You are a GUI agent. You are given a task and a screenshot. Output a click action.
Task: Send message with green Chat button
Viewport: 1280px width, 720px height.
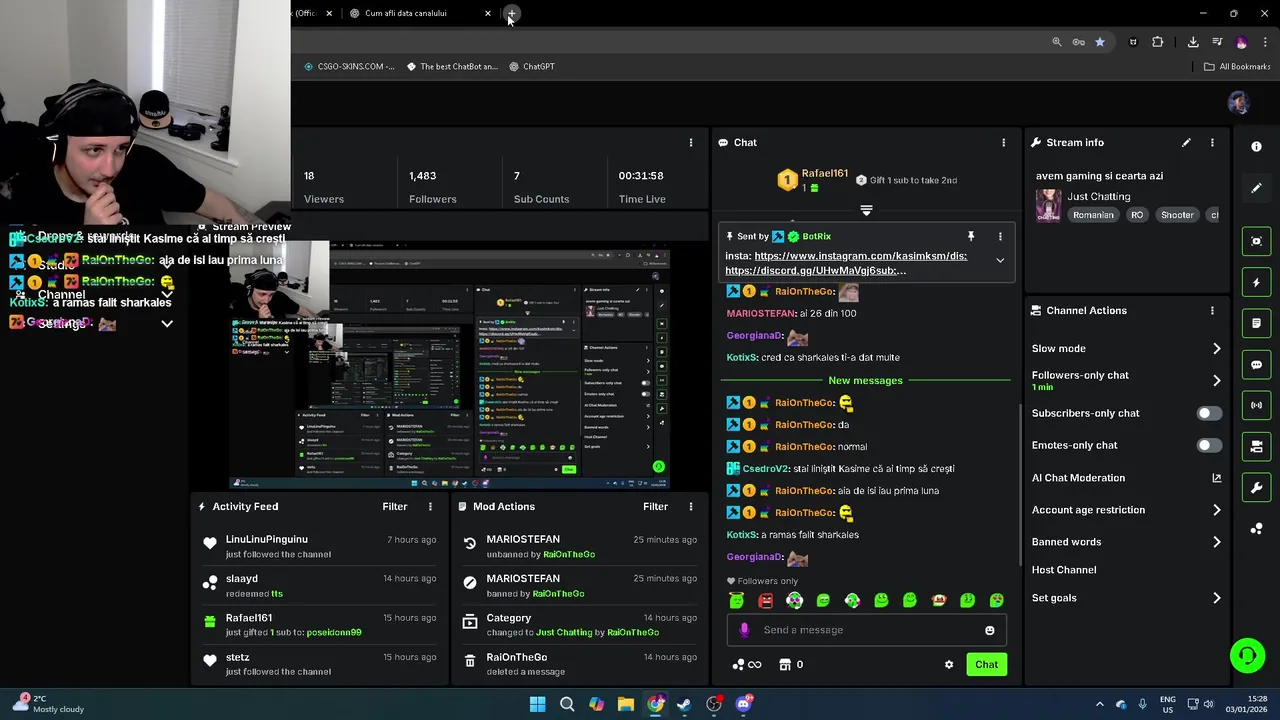(x=986, y=665)
